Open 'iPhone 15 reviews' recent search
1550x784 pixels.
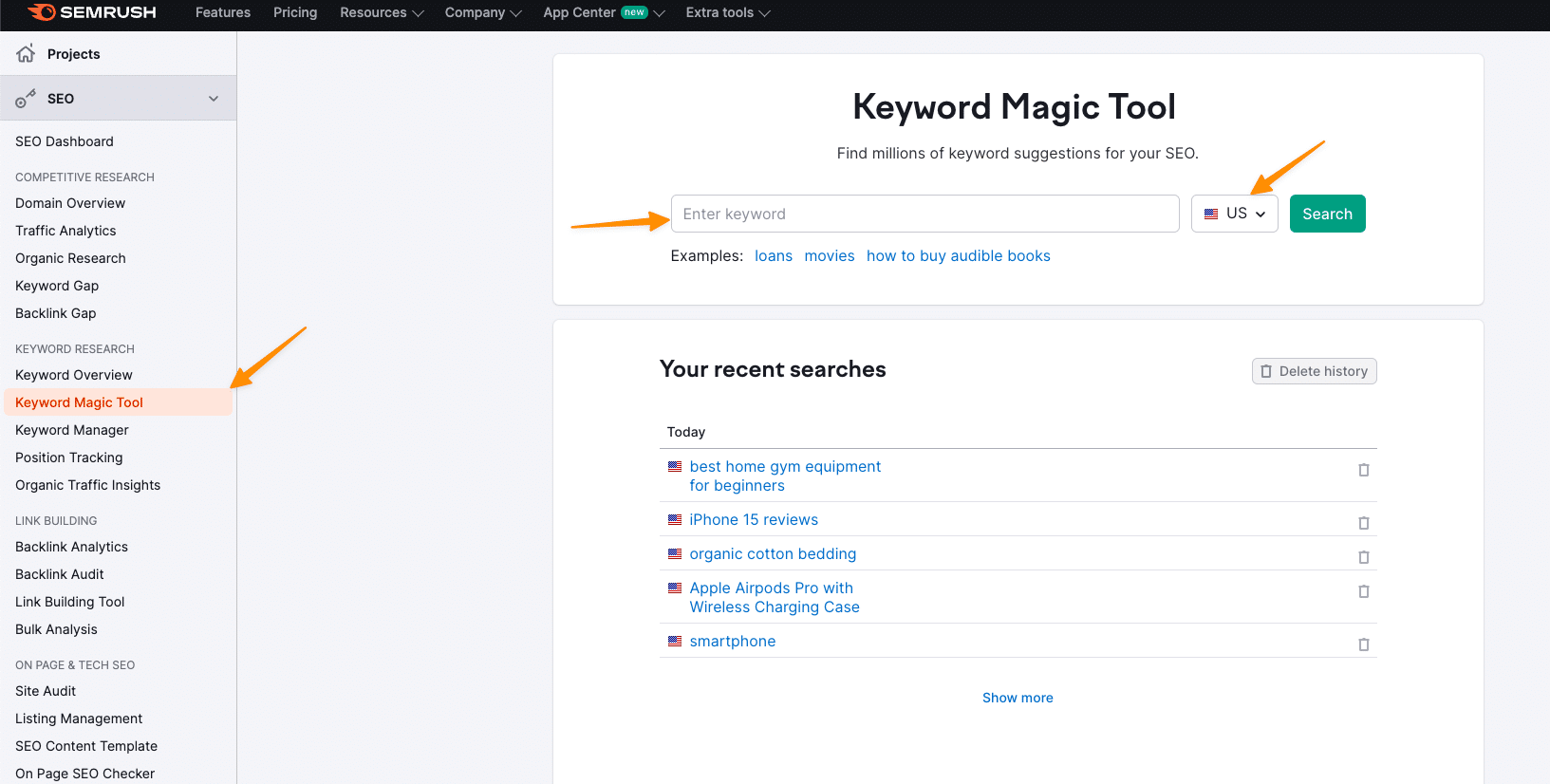point(754,520)
